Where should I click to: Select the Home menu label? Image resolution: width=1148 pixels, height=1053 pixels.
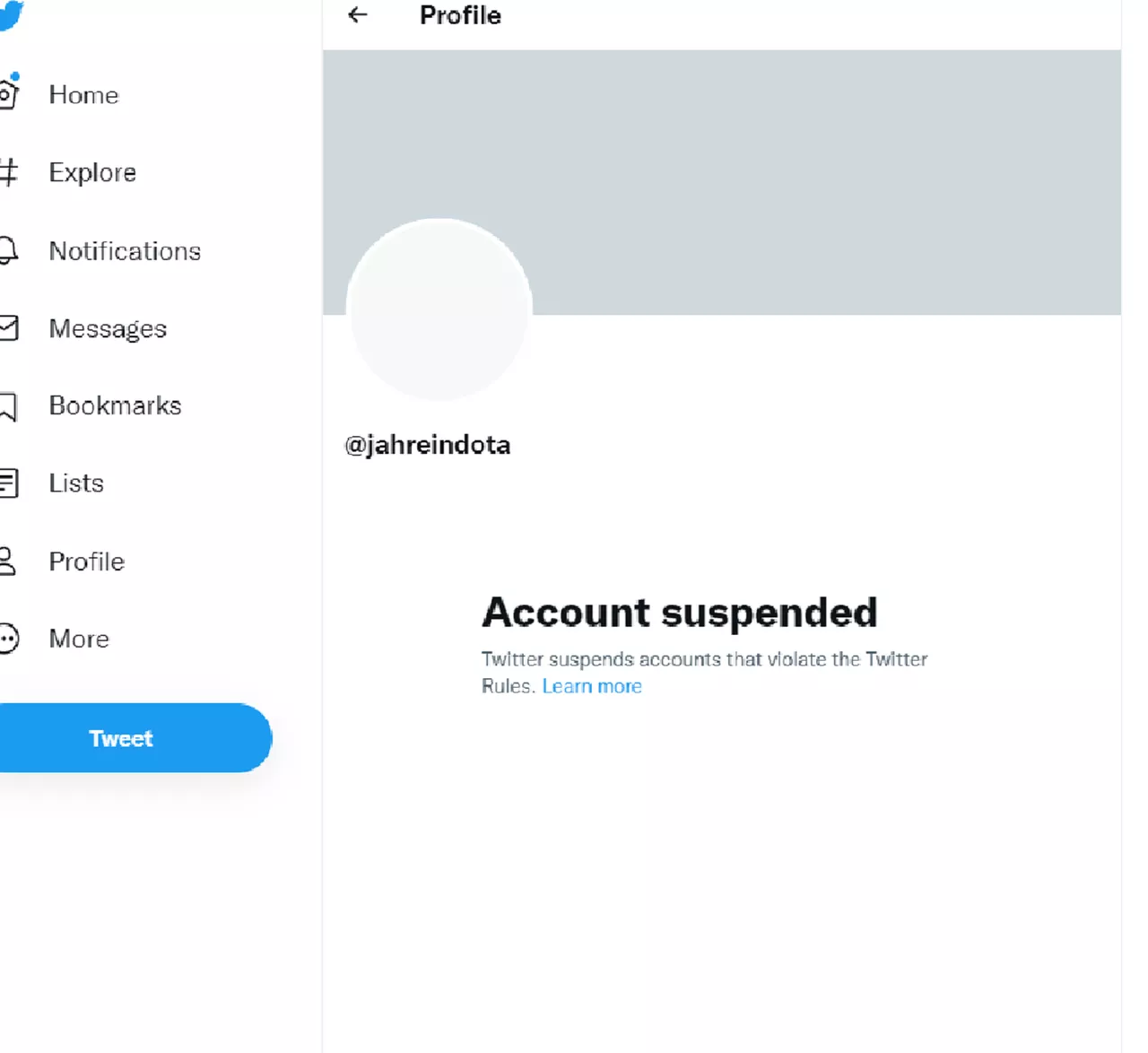[x=83, y=95]
